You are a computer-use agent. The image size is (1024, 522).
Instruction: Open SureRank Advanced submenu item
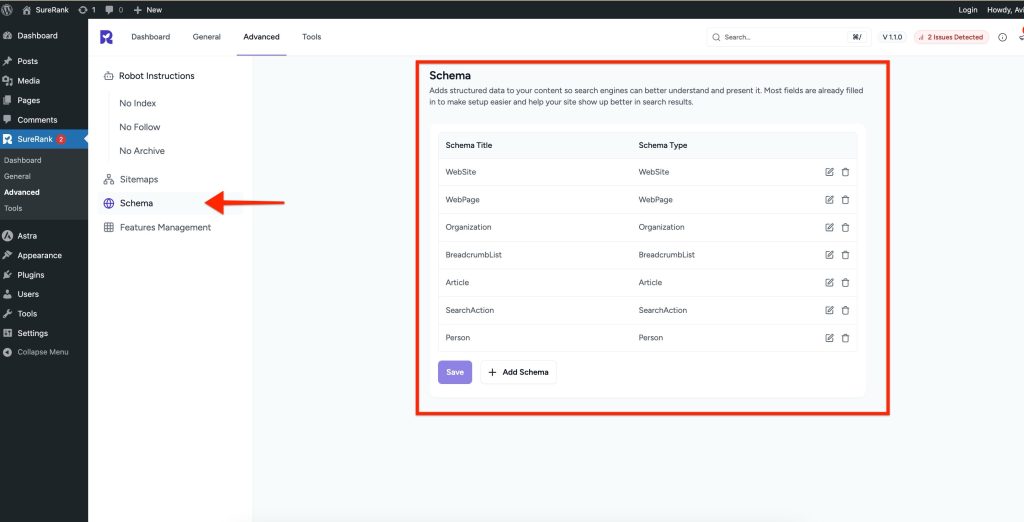22,193
